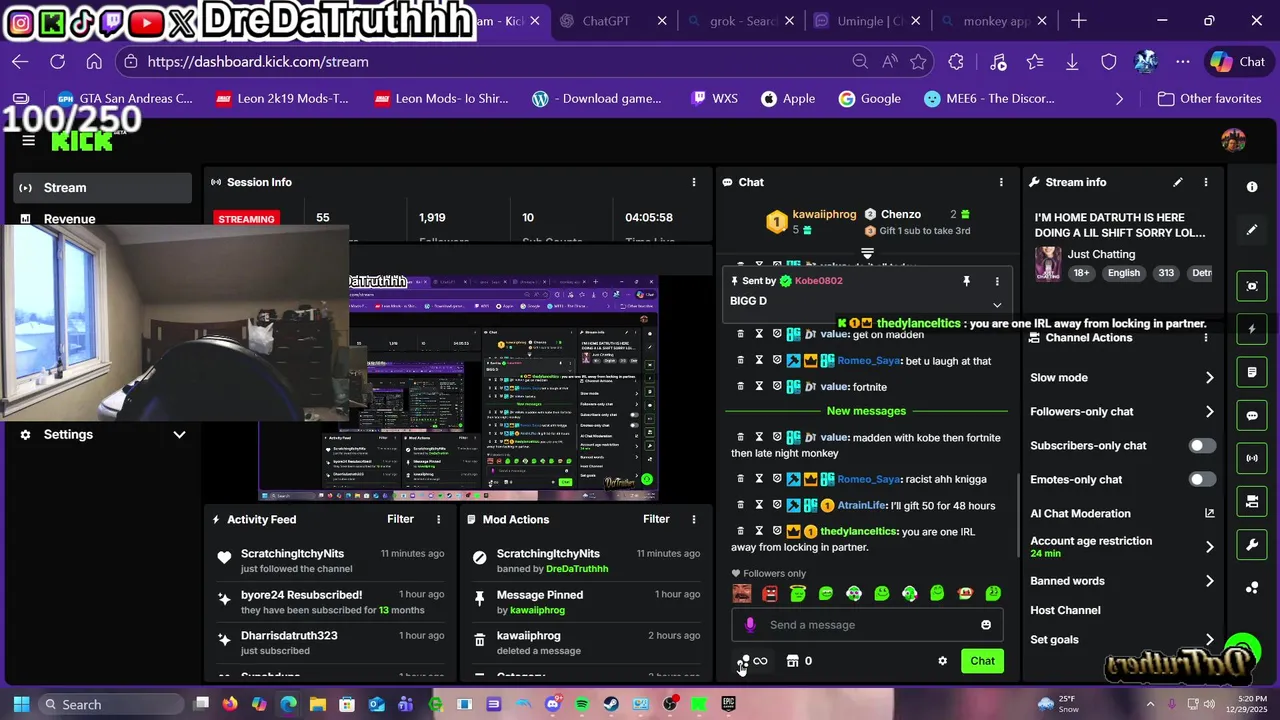Open Epic Games Launcher from the taskbar
Screen dimensions: 1280x720
(729, 704)
